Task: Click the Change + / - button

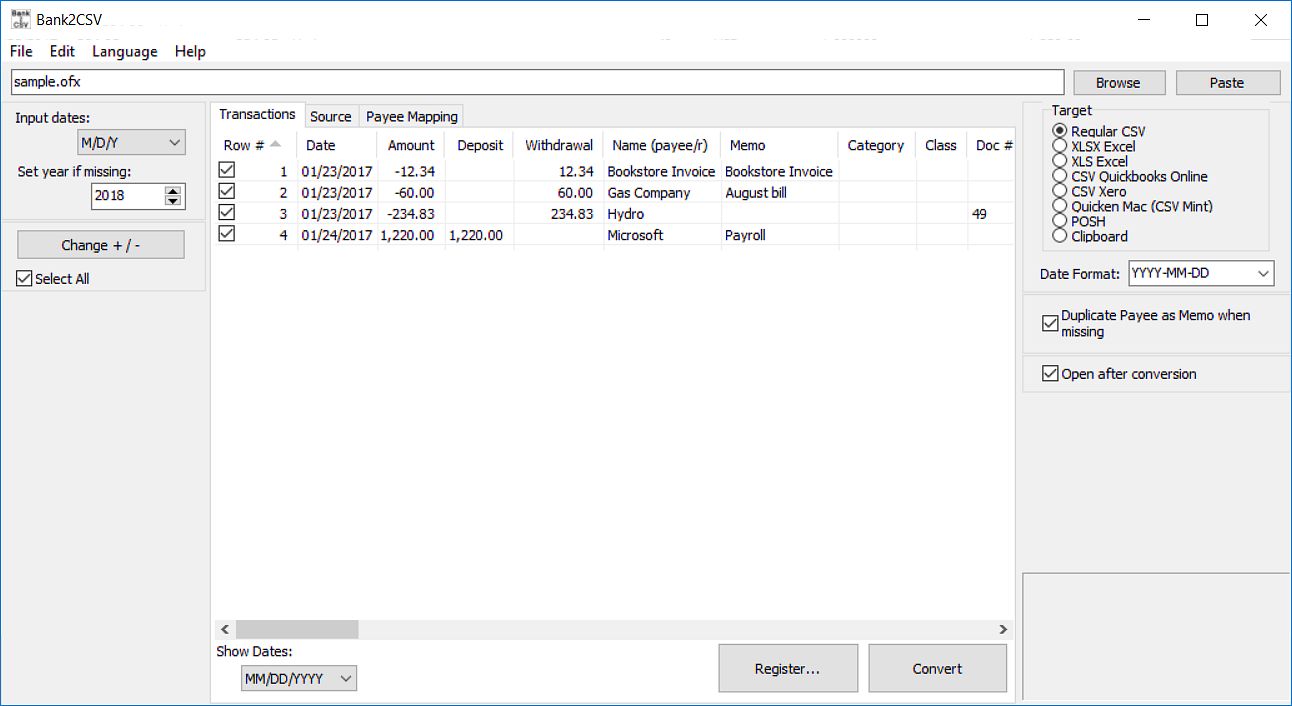Action: [101, 245]
